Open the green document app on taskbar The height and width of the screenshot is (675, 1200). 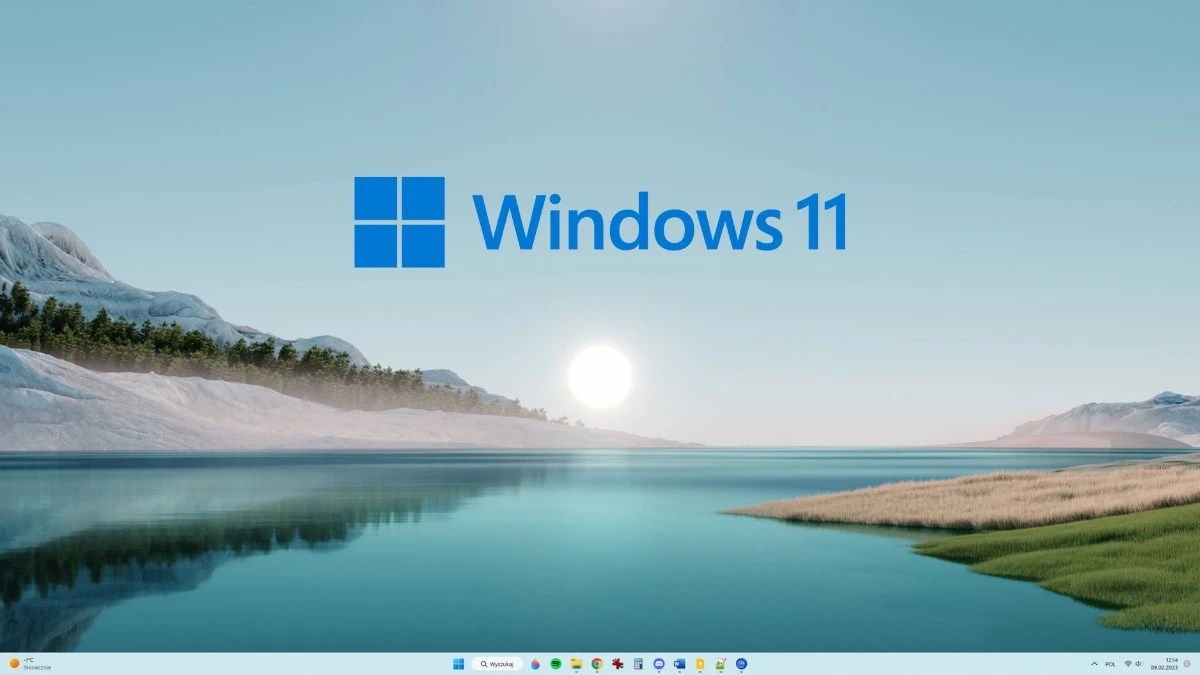pos(719,663)
